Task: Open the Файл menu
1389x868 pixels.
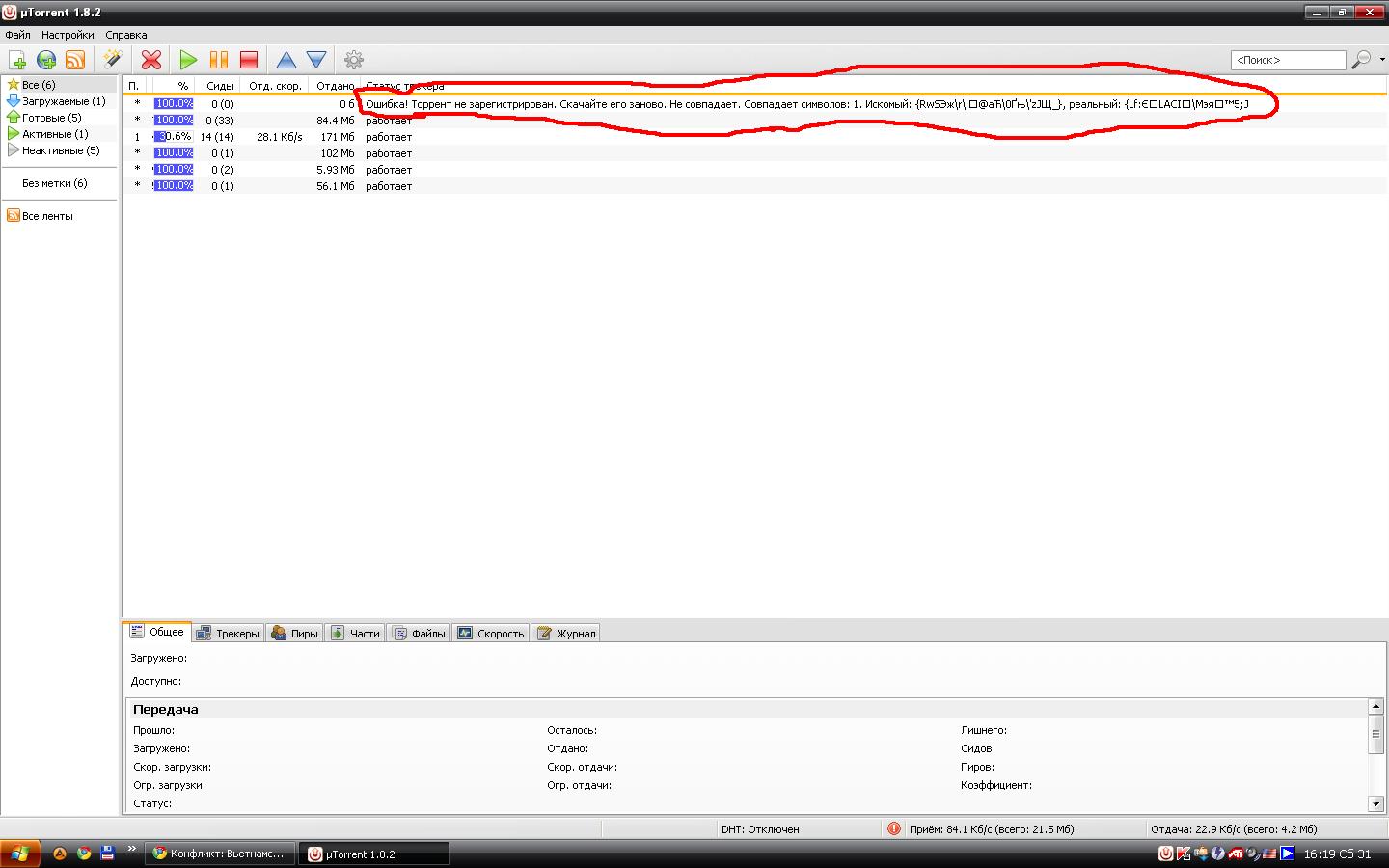Action: [x=17, y=35]
